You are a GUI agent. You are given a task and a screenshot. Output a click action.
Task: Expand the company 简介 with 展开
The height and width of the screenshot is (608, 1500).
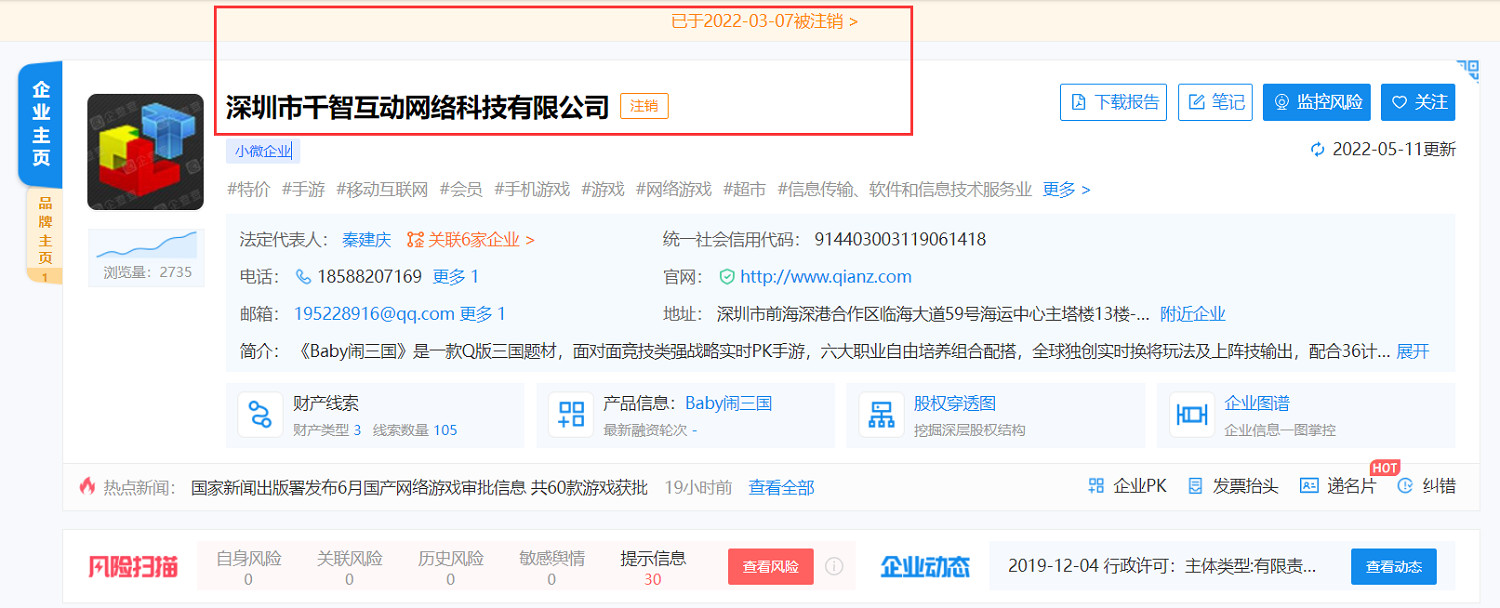point(1411,352)
